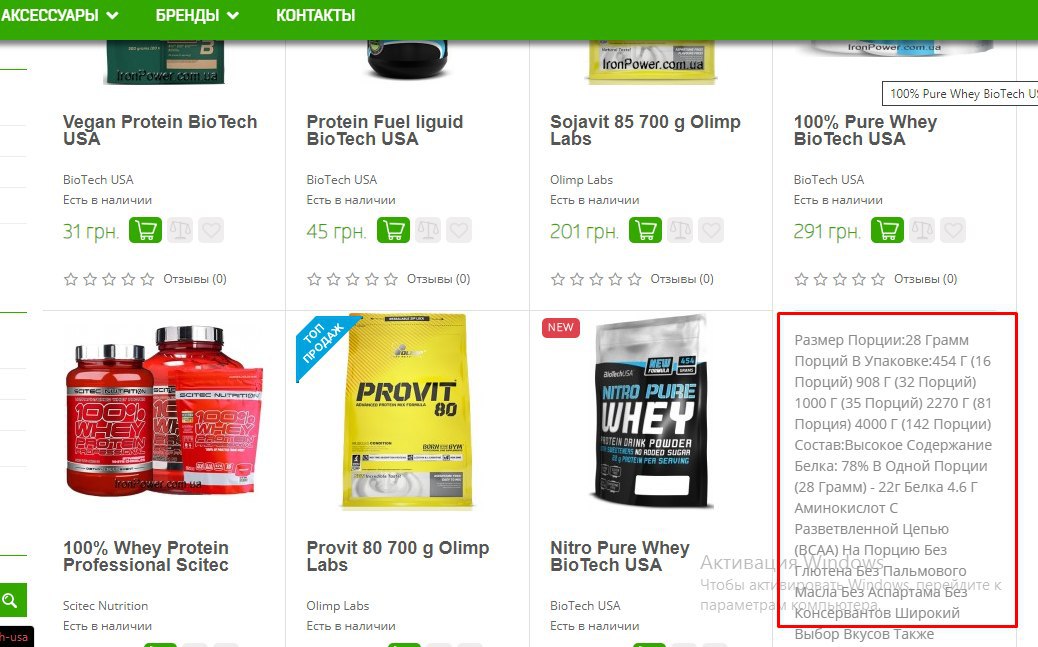Toggle wishlist heart for Protein Fuel liquid
The image size is (1038, 647).
[459, 230]
